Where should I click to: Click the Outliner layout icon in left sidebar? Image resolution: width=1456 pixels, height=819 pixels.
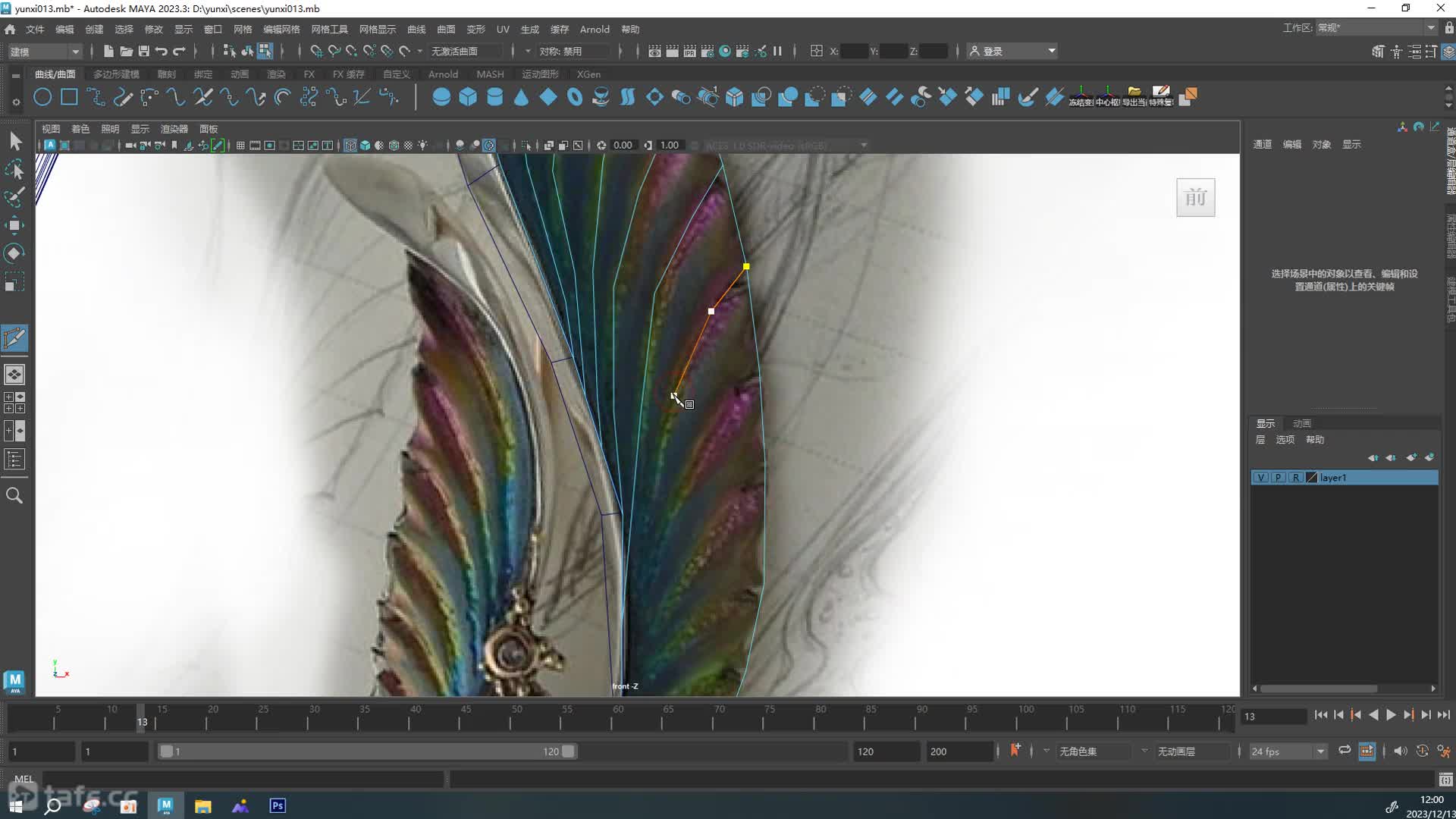(14, 459)
